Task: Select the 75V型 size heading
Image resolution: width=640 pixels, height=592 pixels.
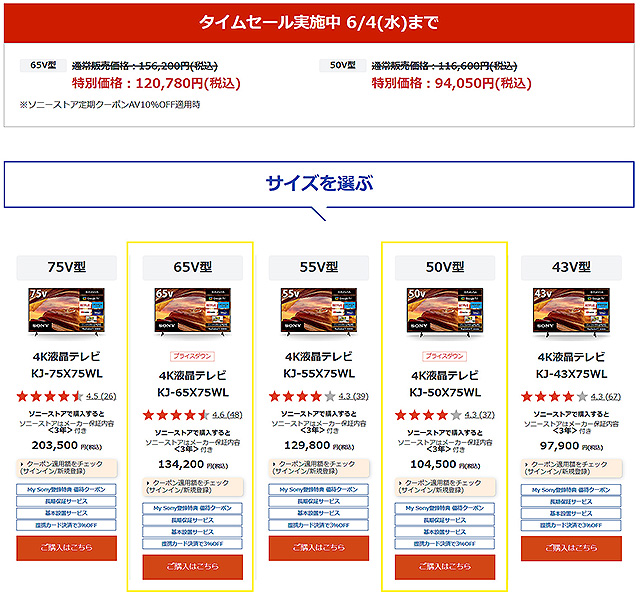Action: (x=67, y=267)
